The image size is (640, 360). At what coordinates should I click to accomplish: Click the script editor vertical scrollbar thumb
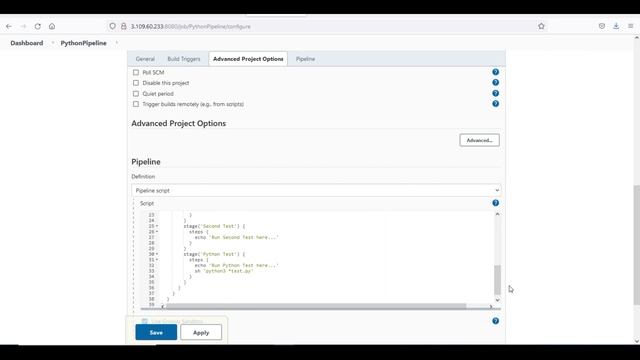[x=497, y=280]
